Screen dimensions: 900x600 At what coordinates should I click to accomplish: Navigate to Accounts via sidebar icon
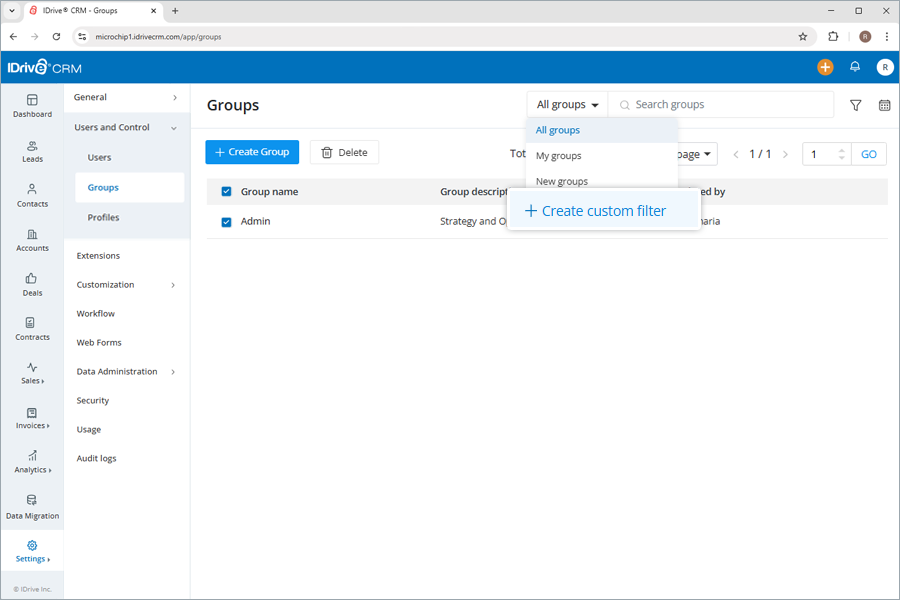point(32,240)
